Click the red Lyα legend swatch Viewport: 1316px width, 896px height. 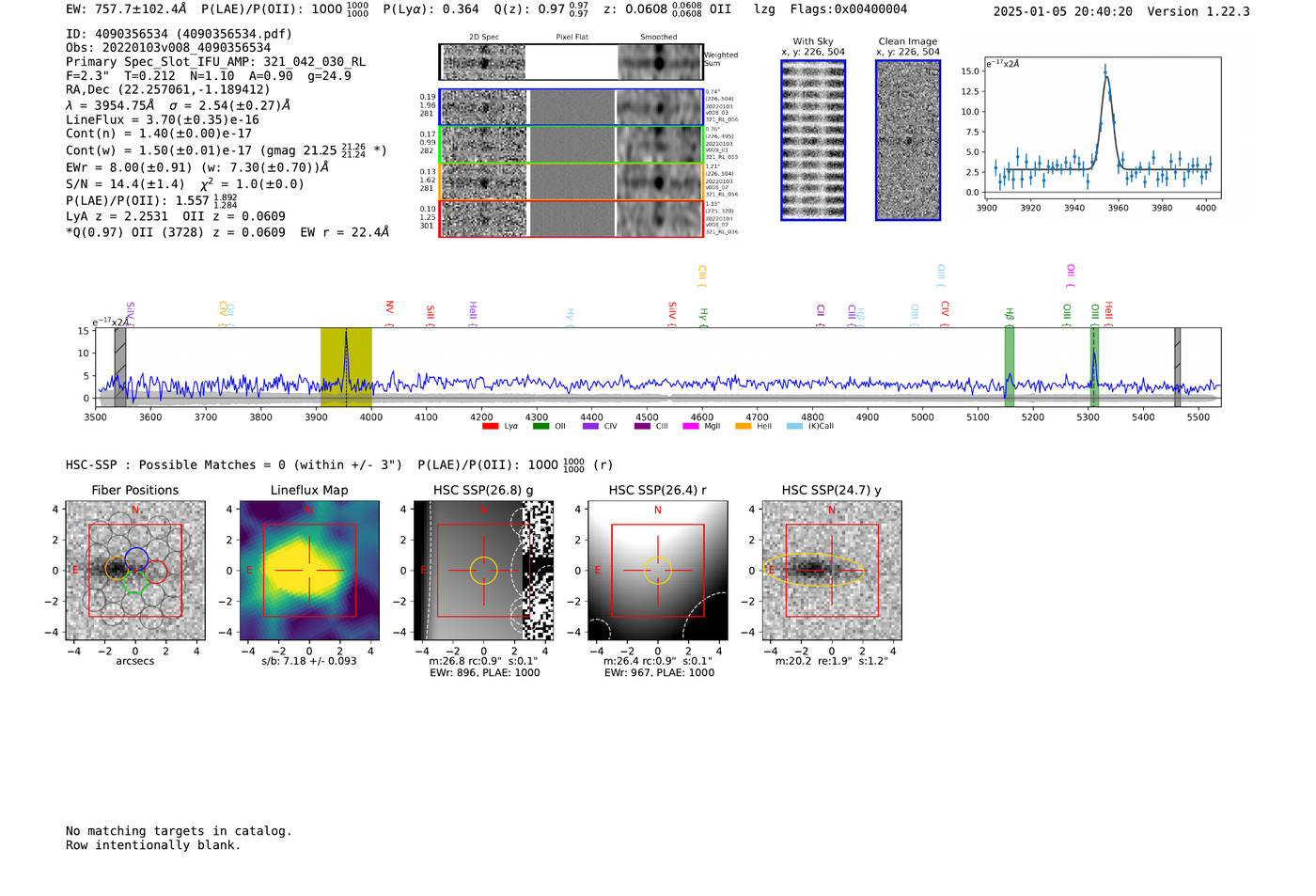coord(490,426)
